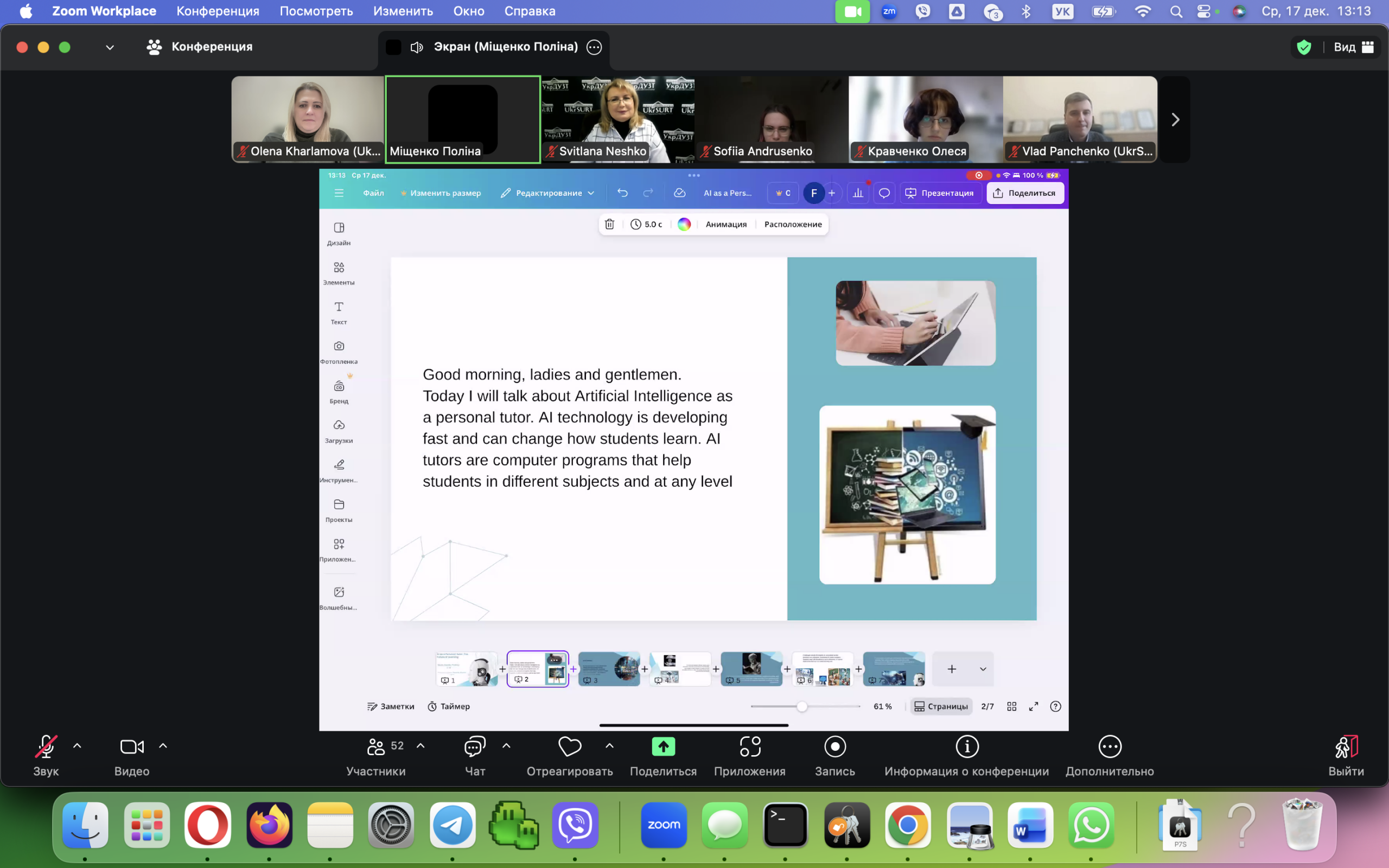Screen dimensions: 1389x868
Task: Click Meeting information icon
Action: [966, 746]
